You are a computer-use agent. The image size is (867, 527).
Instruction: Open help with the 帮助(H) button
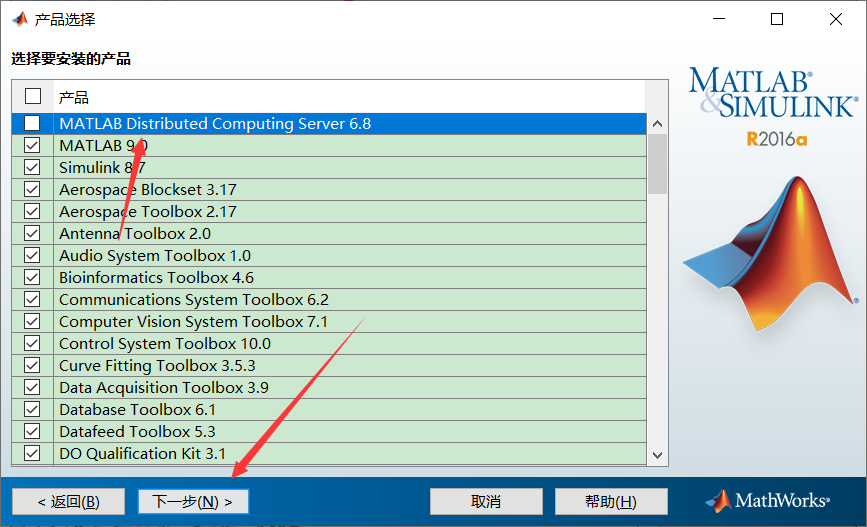[611, 502]
